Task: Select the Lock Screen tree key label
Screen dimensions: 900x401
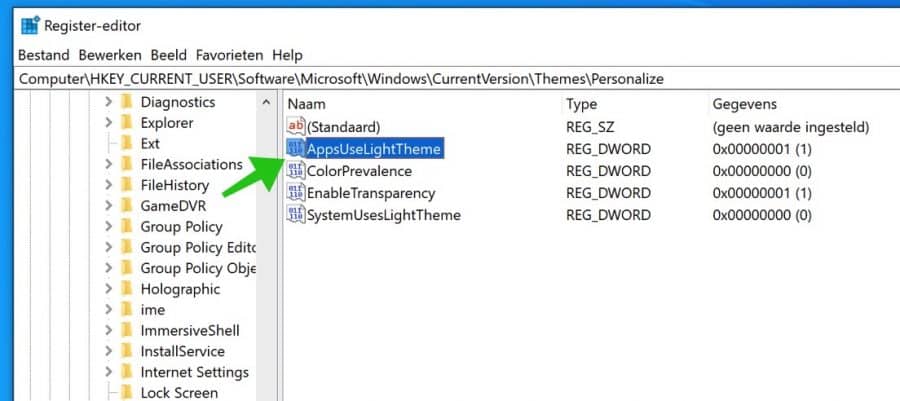Action: pyautogui.click(x=179, y=393)
